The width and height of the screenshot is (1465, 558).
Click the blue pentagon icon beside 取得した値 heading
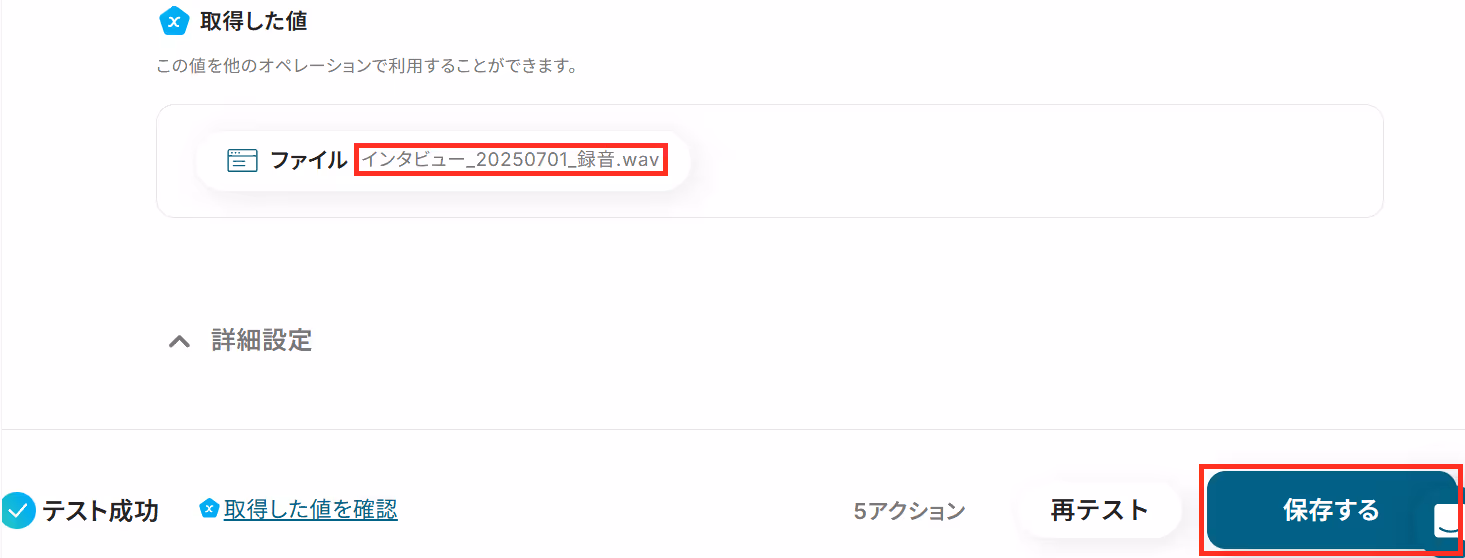175,20
